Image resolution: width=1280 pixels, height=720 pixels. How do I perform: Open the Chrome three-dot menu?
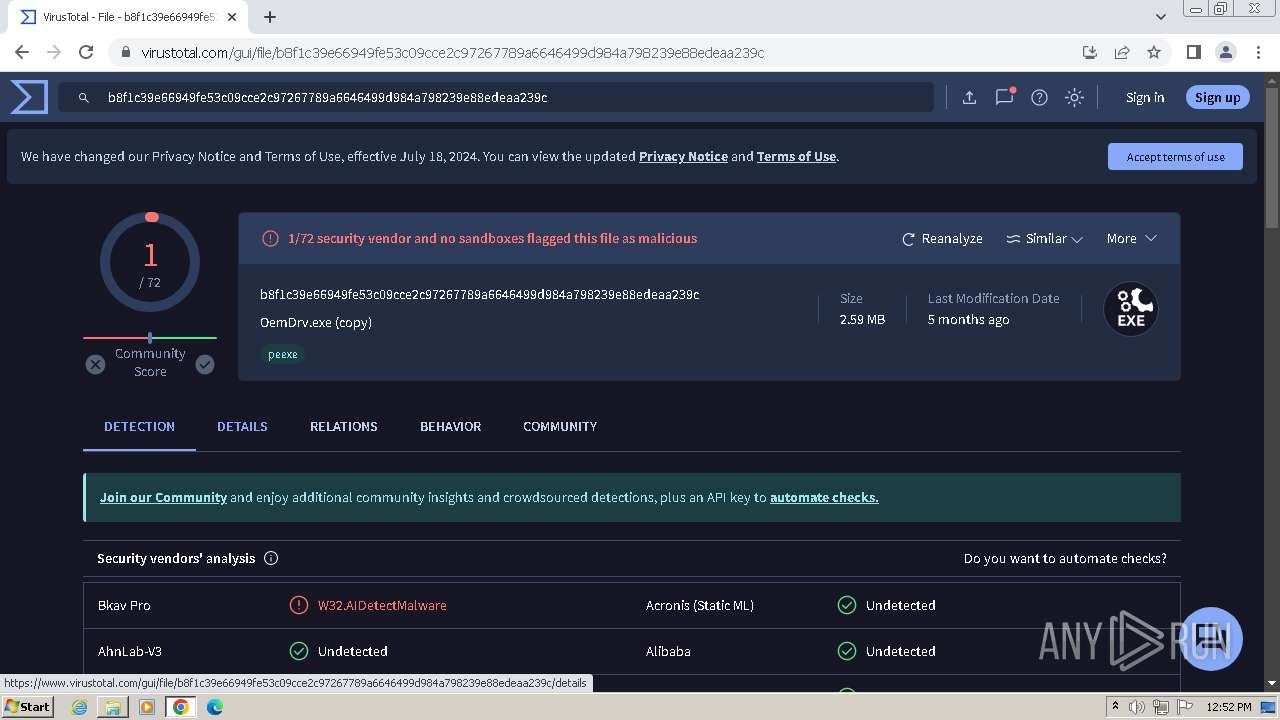coord(1257,52)
